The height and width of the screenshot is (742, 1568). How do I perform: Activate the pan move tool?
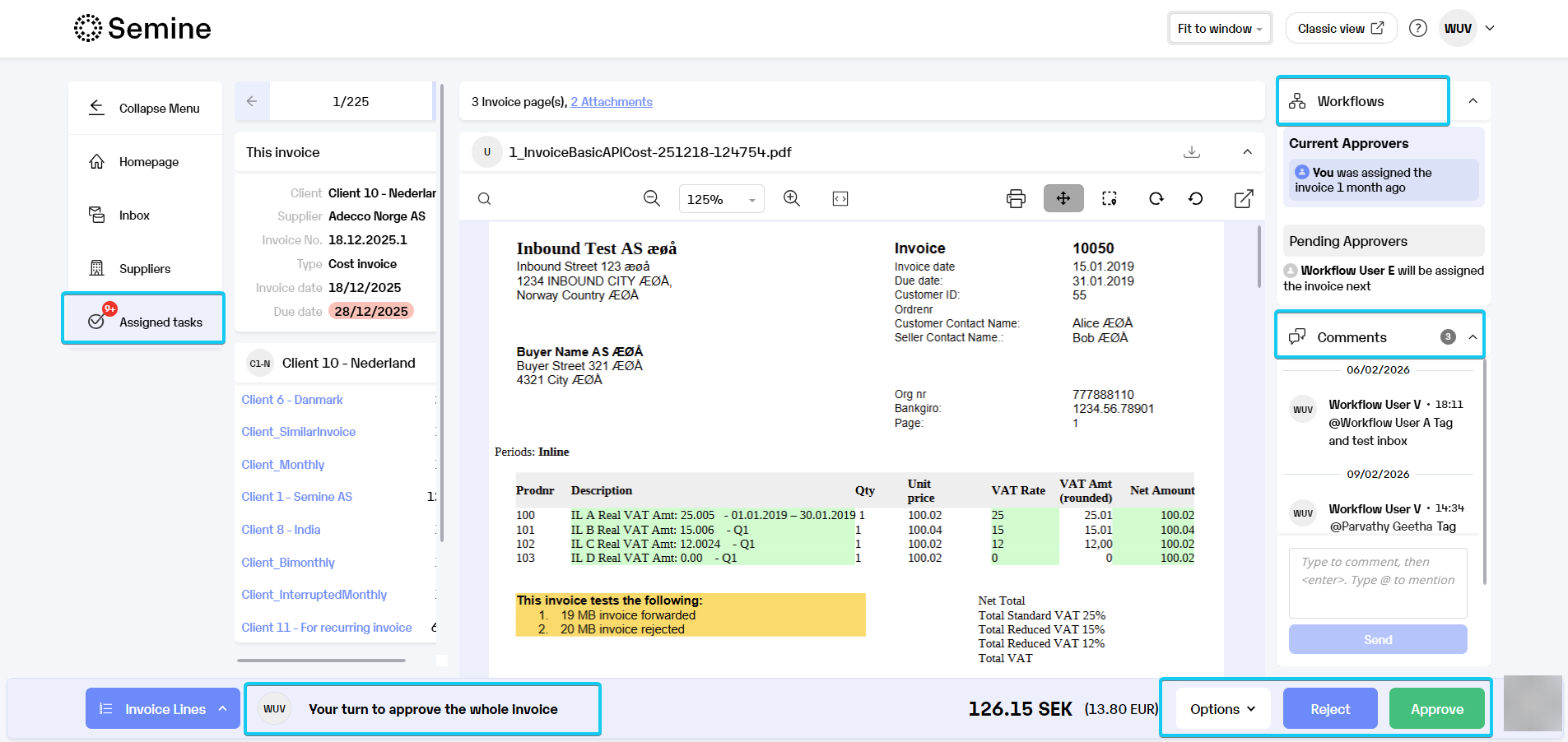click(x=1063, y=198)
